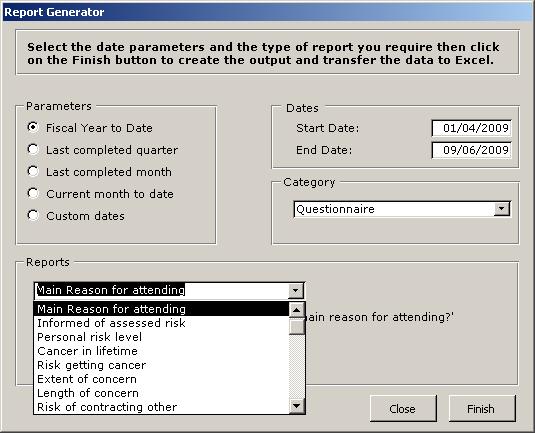Image resolution: width=535 pixels, height=433 pixels.
Task: Click the Finish button
Action: (x=482, y=408)
